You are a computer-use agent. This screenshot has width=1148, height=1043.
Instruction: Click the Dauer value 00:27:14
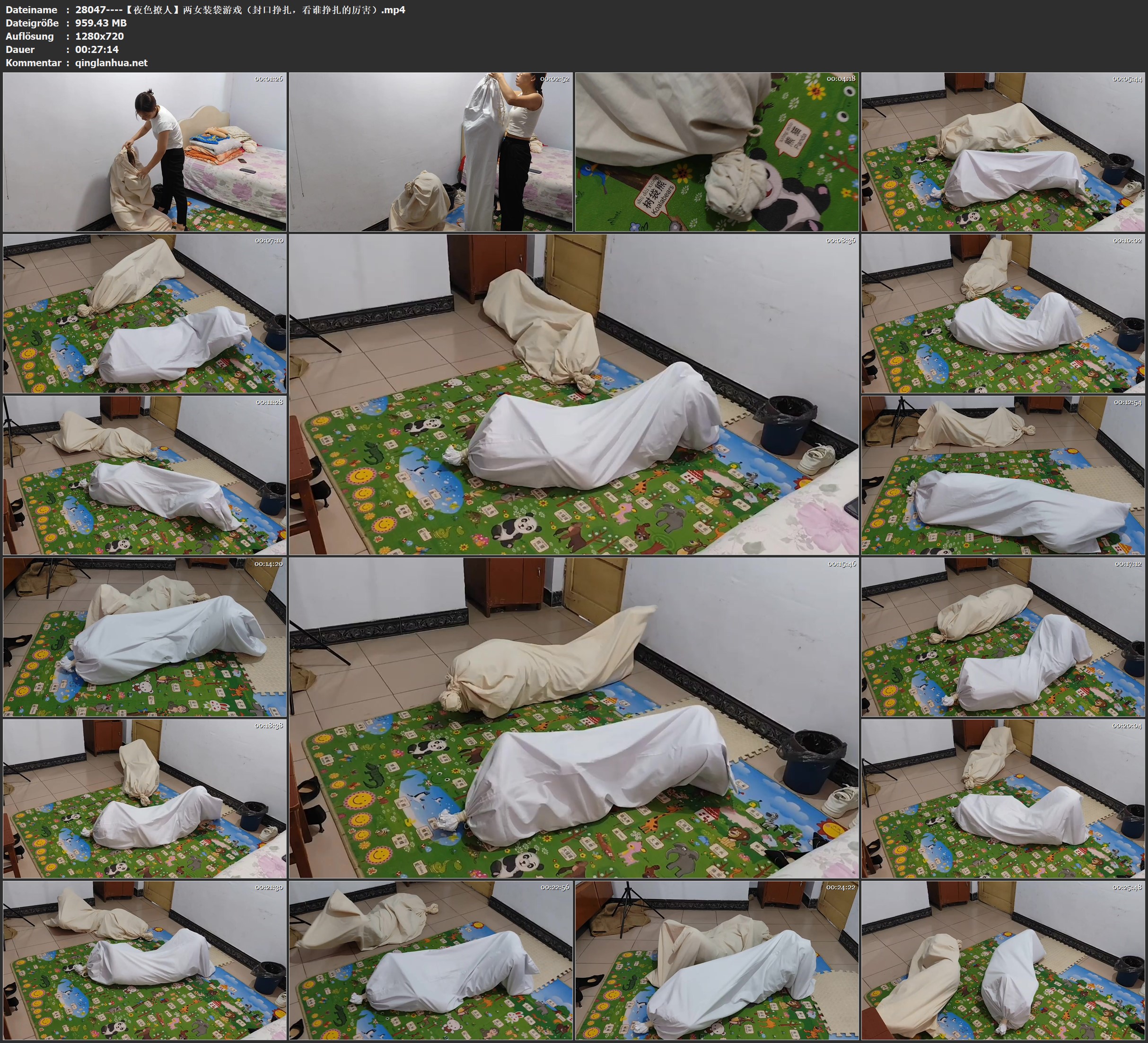(x=97, y=50)
